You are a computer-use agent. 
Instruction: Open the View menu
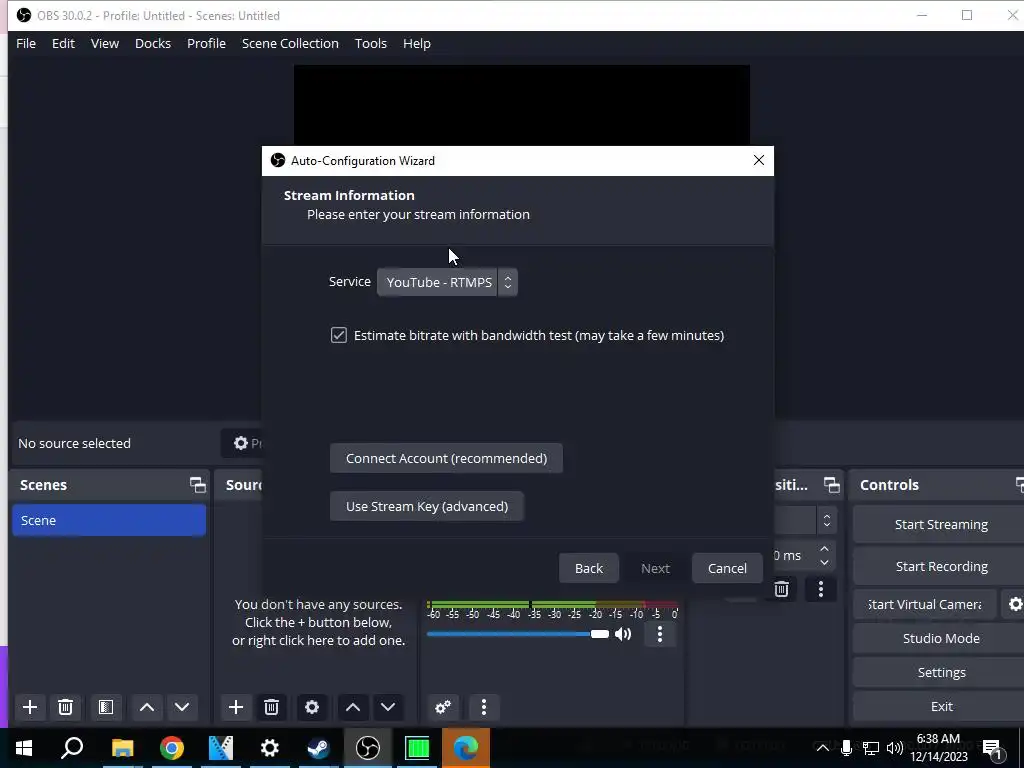pyautogui.click(x=104, y=43)
